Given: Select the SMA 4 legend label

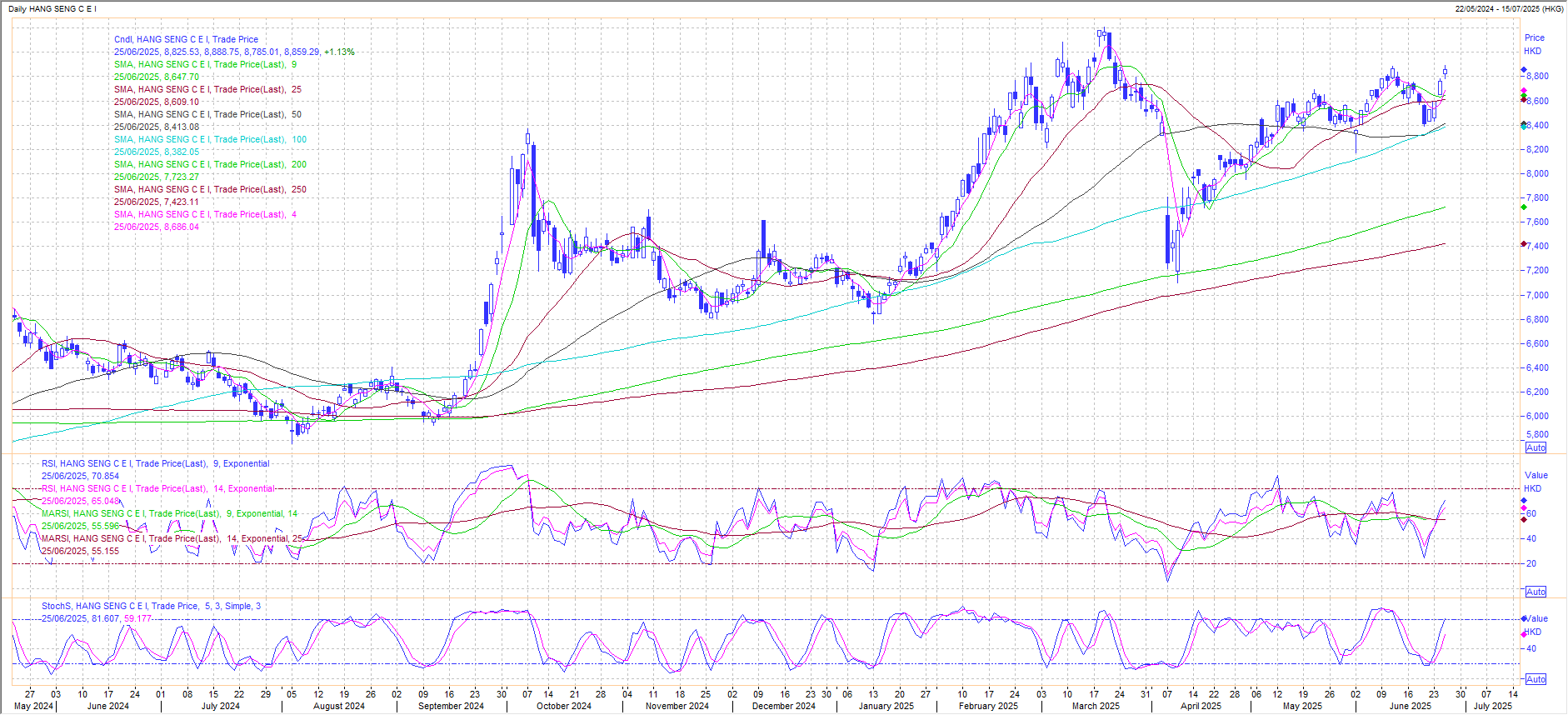Looking at the screenshot, I should coord(205,214).
